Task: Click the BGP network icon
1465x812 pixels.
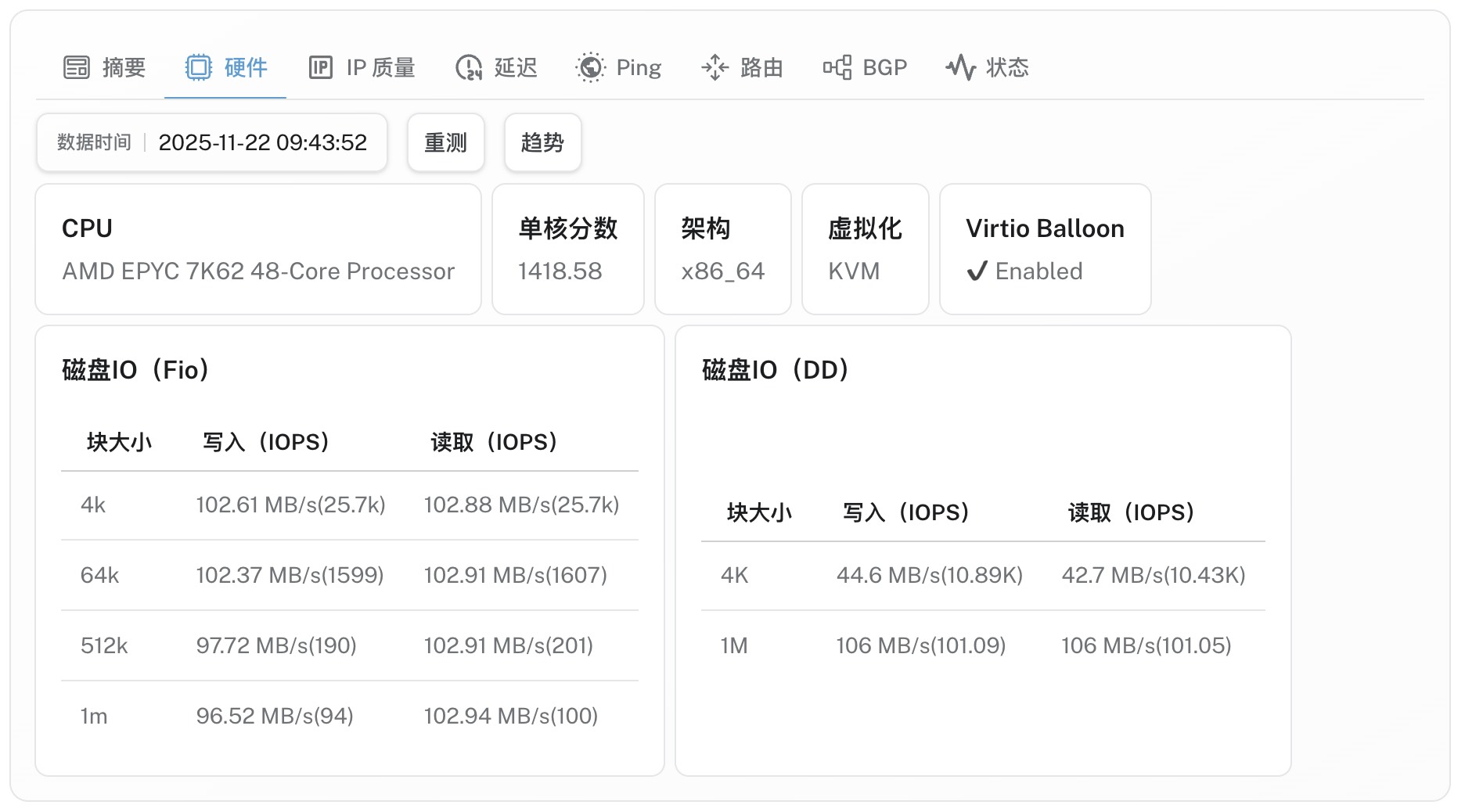Action: click(837, 68)
